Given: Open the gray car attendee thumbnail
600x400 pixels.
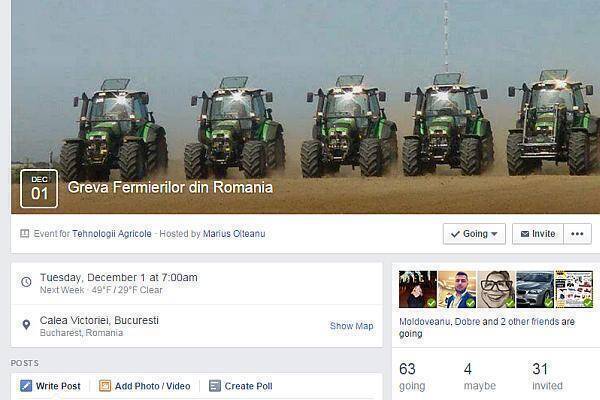Looking at the screenshot, I should 535,289.
